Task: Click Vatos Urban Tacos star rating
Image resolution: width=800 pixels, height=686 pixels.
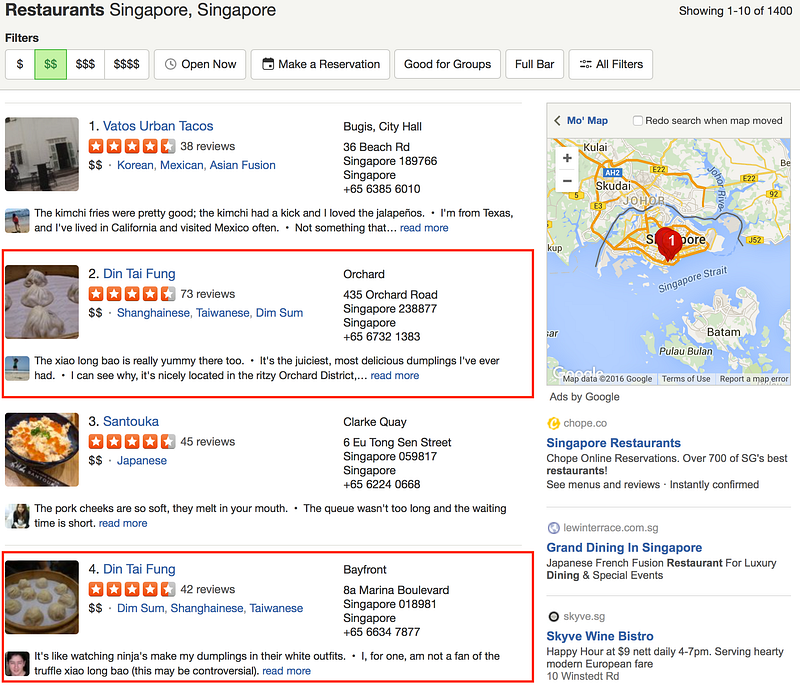Action: pyautogui.click(x=132, y=146)
